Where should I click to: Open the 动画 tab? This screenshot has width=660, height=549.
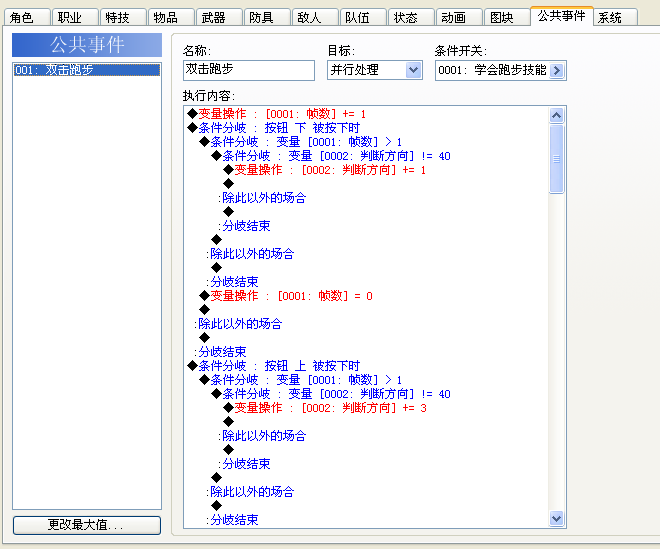point(459,17)
